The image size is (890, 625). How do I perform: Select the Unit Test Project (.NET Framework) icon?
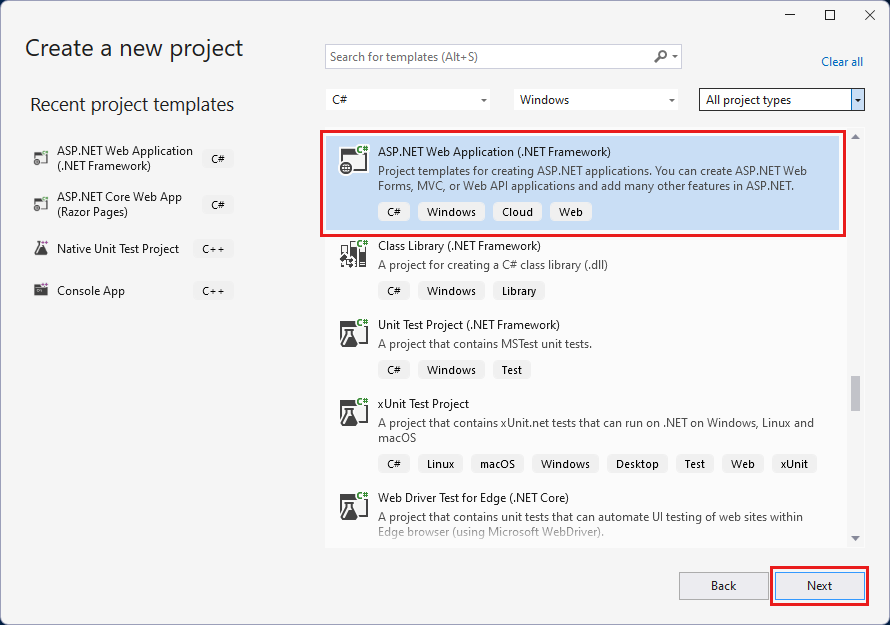pyautogui.click(x=352, y=333)
